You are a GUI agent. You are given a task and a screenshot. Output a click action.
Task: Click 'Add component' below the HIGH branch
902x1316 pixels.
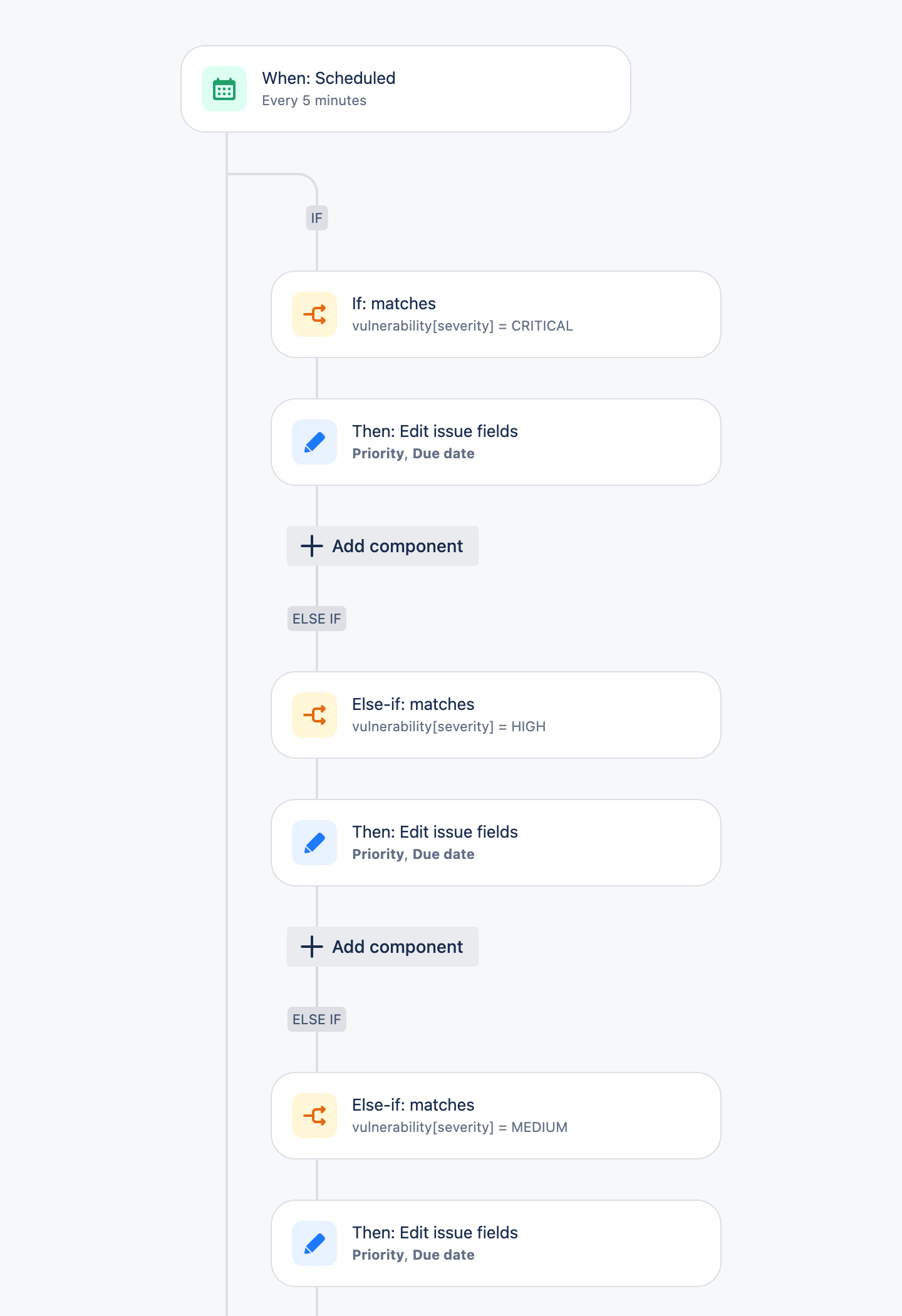(x=382, y=947)
